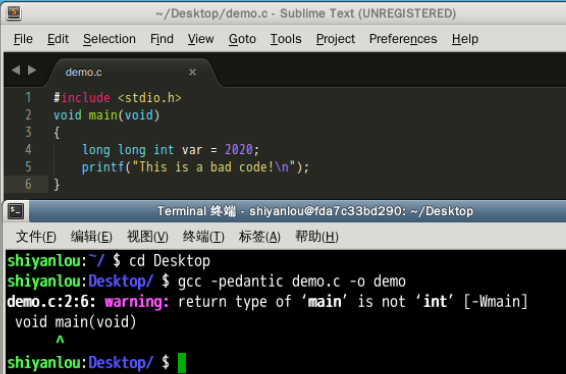Open the Terminal 视图(V) menu
This screenshot has height=374, width=566.
[x=148, y=237]
